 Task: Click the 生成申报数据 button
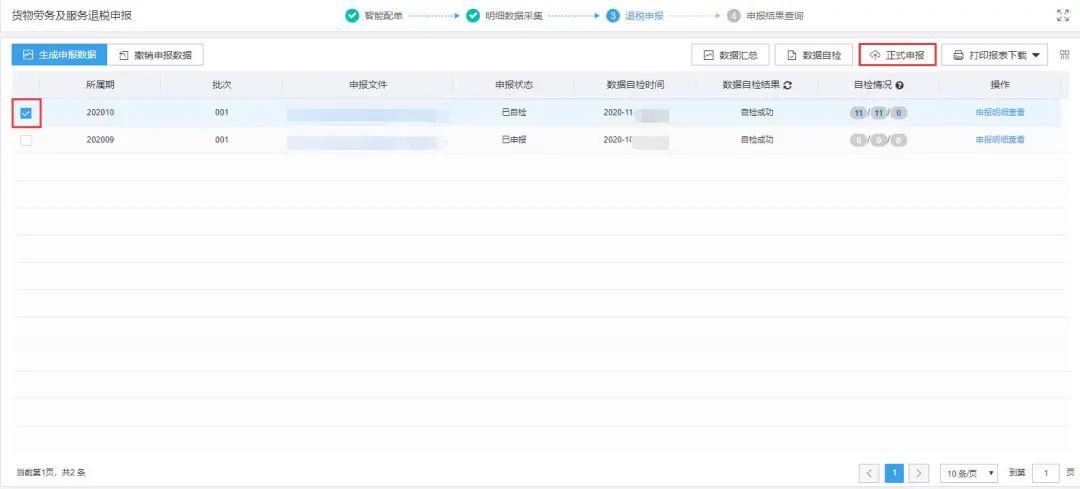(59, 55)
